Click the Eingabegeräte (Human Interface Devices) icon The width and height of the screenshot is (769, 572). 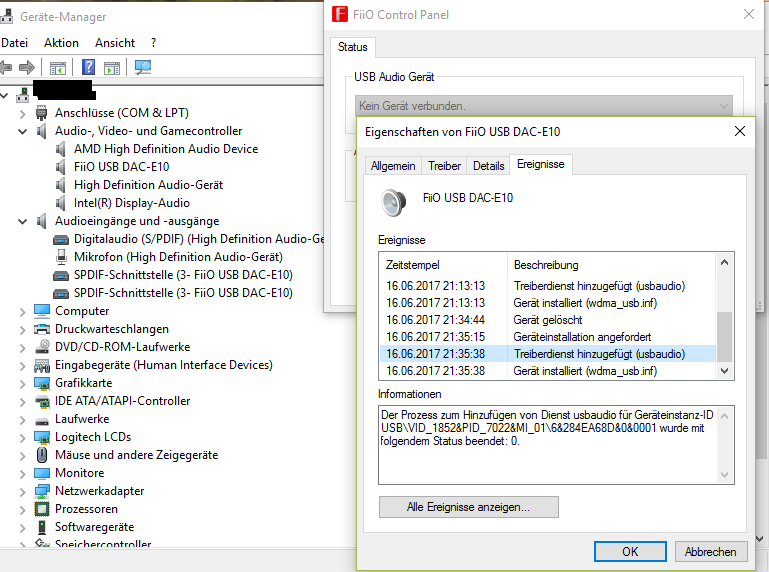[x=42, y=365]
